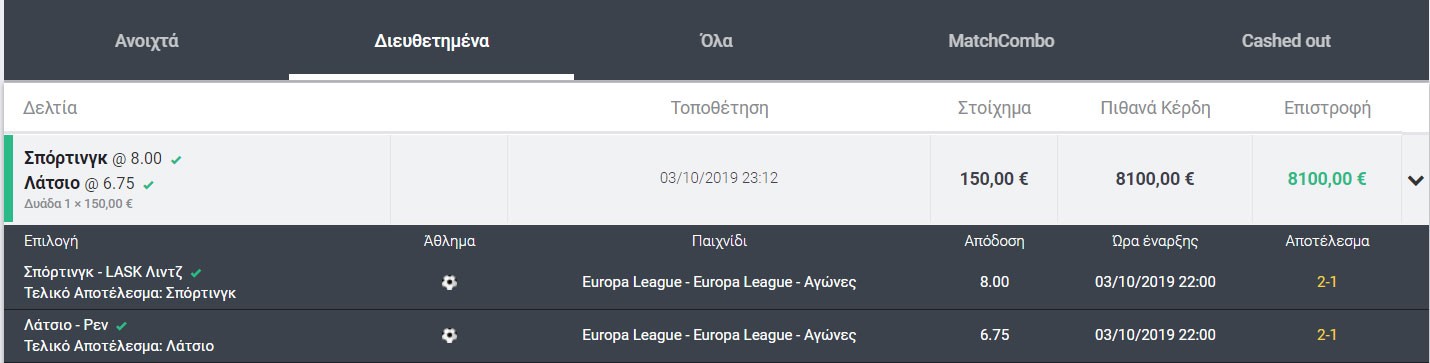
Task: Show the Cashed out tab
Action: pyautogui.click(x=1286, y=41)
